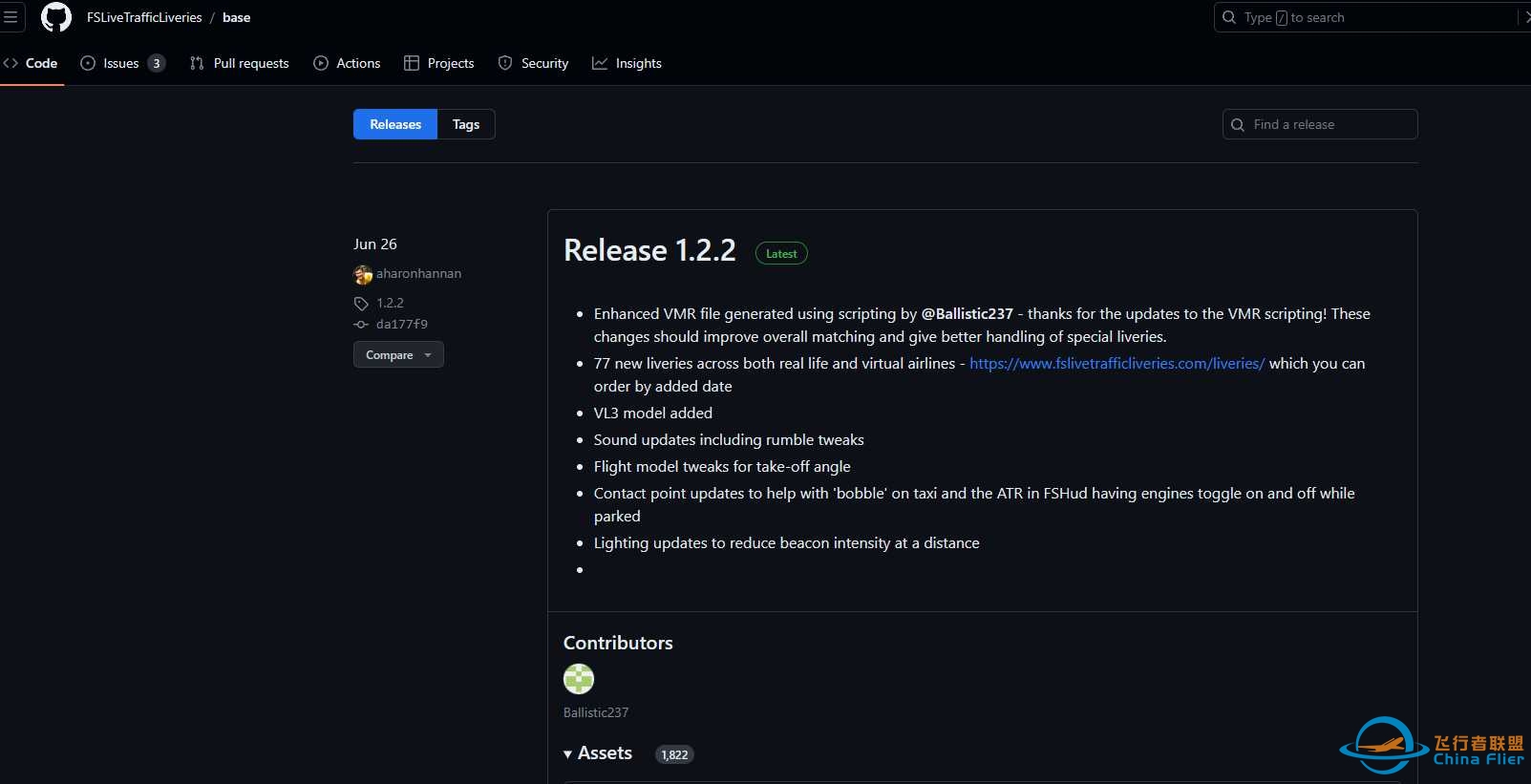Switch to the Actions tab
Viewport: 1531px width, 784px height.
point(347,63)
